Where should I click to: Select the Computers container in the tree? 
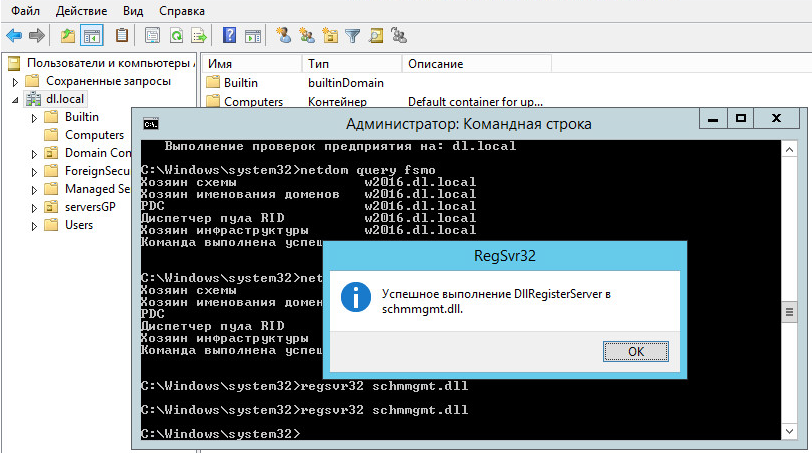coord(94,135)
